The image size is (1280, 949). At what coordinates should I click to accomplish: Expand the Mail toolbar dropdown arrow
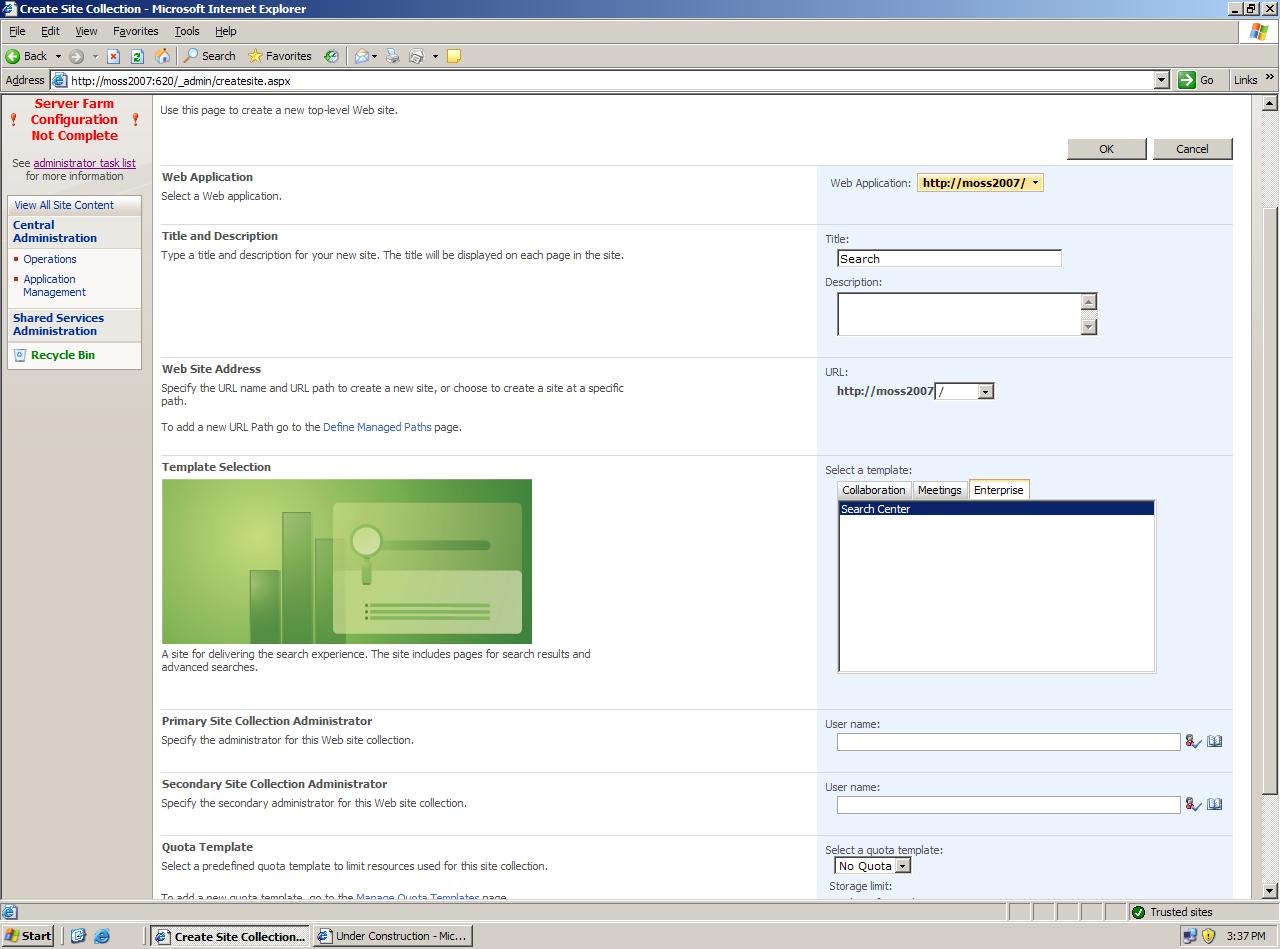[x=375, y=56]
